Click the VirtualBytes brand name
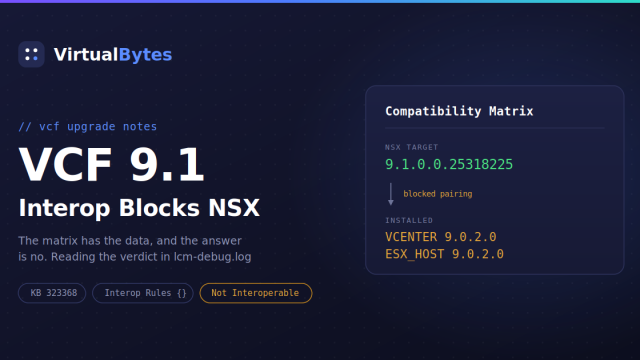 (x=113, y=55)
